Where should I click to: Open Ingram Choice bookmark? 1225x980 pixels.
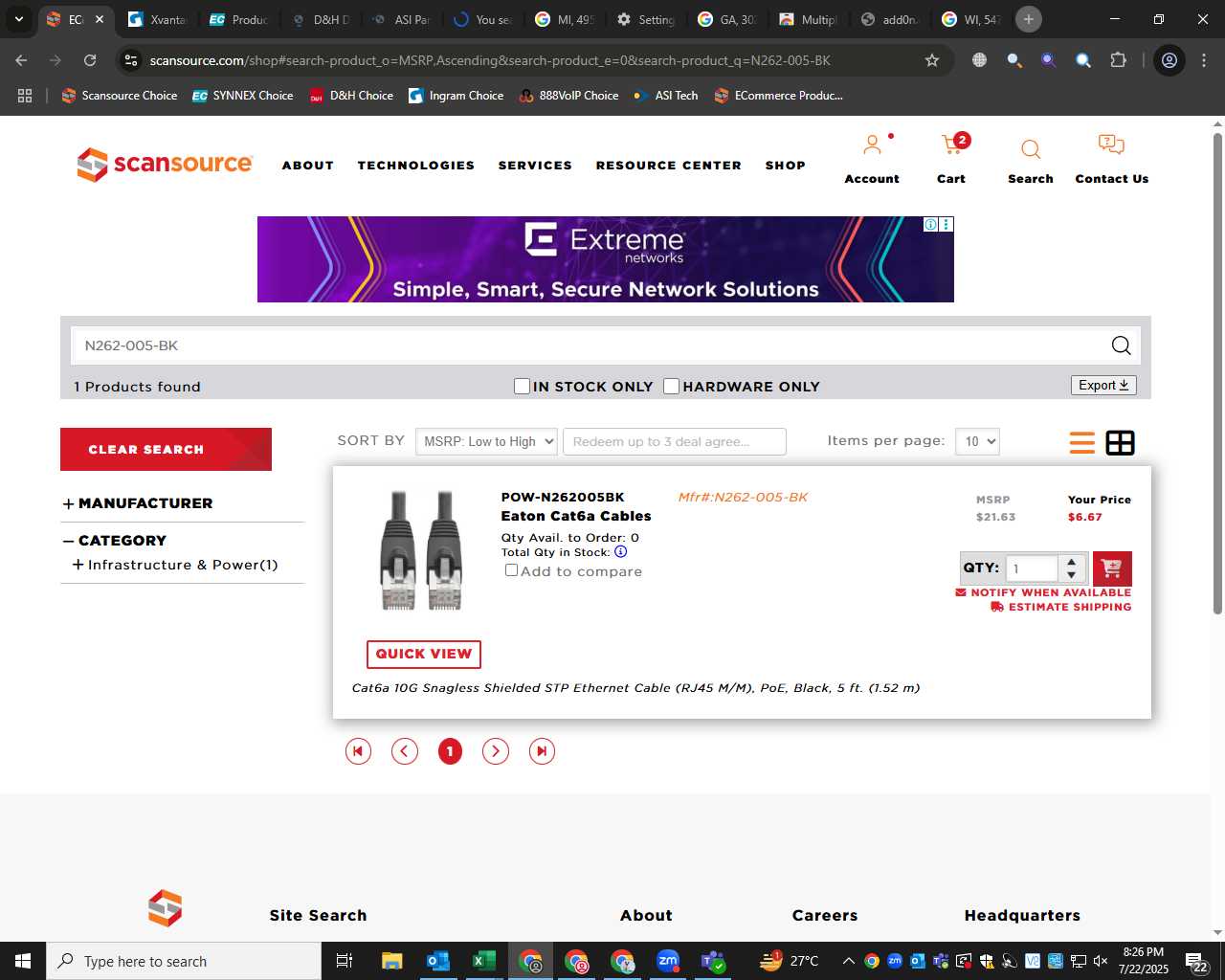click(457, 96)
